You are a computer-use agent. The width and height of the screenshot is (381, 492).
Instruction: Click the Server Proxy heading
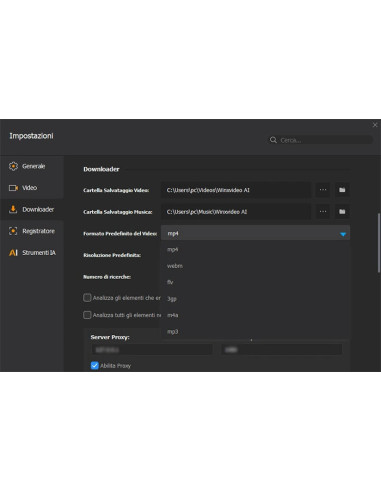pyautogui.click(x=110, y=337)
